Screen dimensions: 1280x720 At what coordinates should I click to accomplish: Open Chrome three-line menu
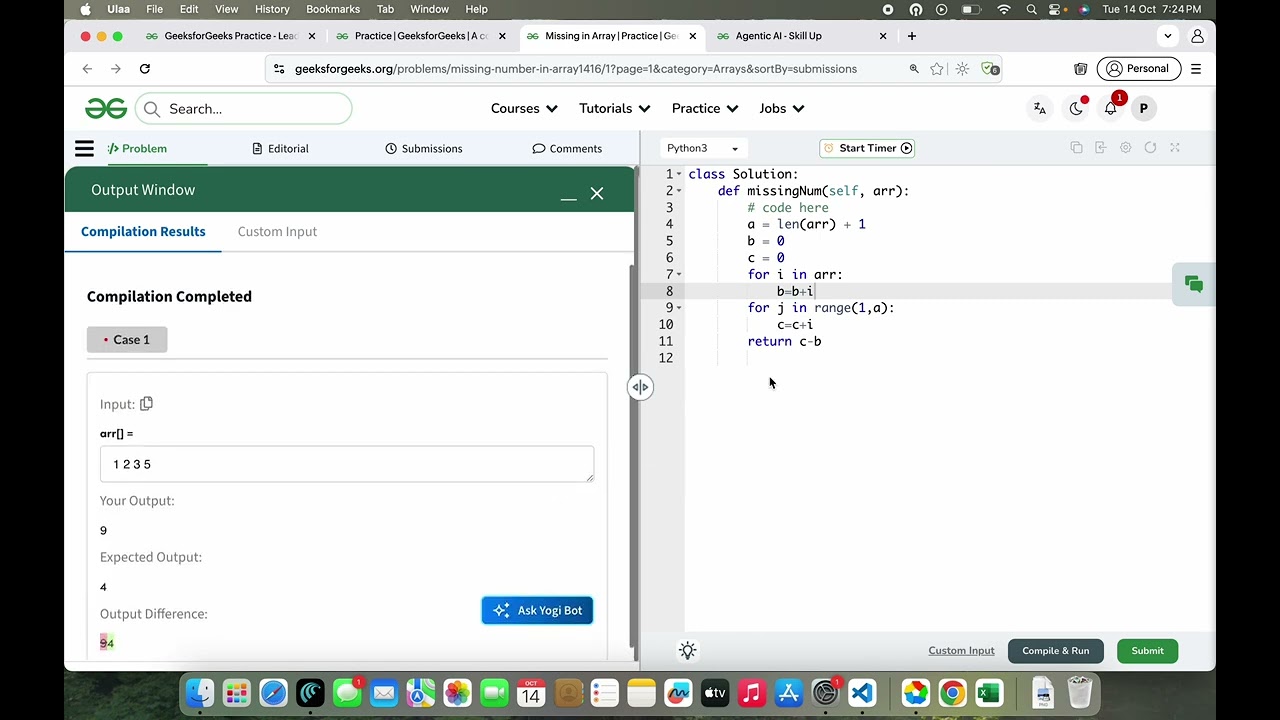[1196, 69]
